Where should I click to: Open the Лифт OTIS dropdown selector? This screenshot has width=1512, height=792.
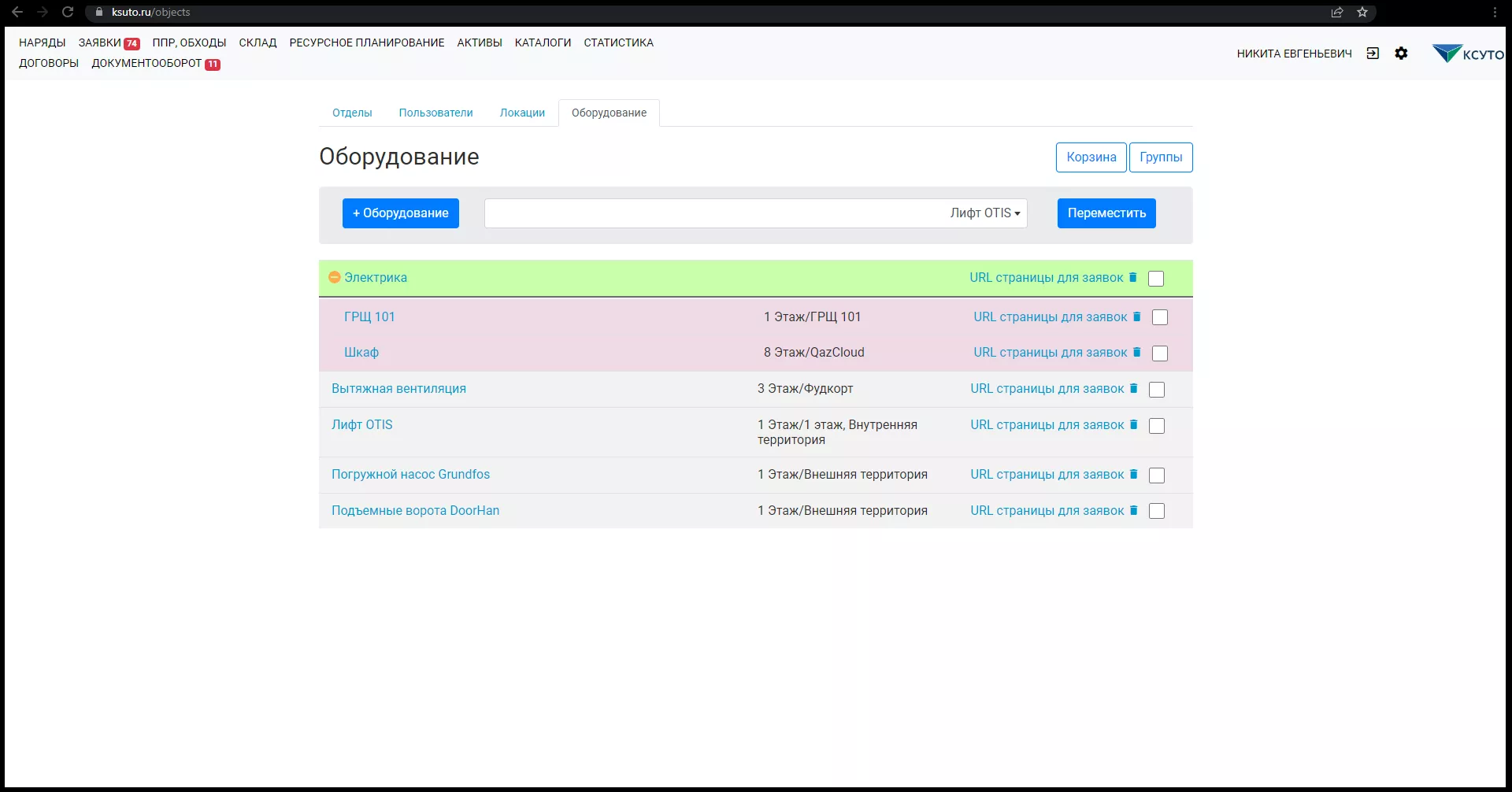tap(984, 213)
